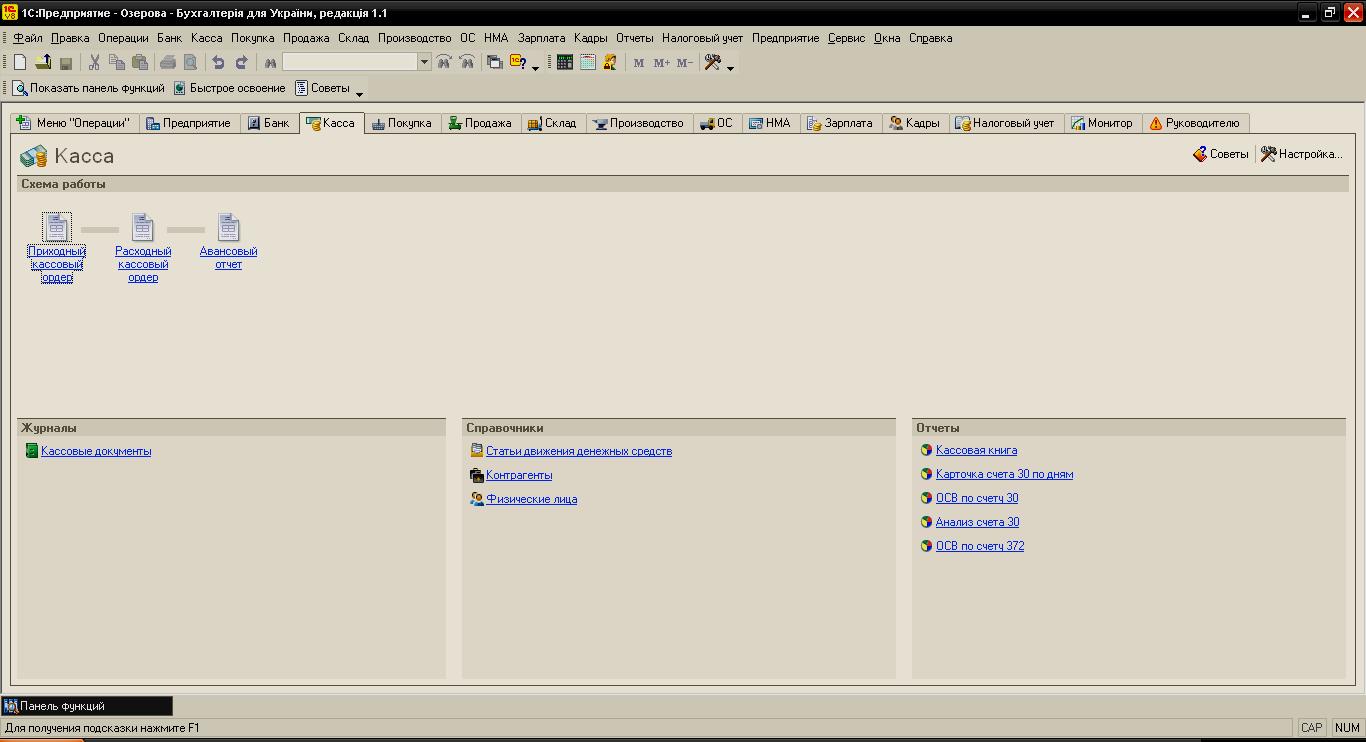Open the Calculator icon in toolbar
The image size is (1366, 742).
pos(565,62)
